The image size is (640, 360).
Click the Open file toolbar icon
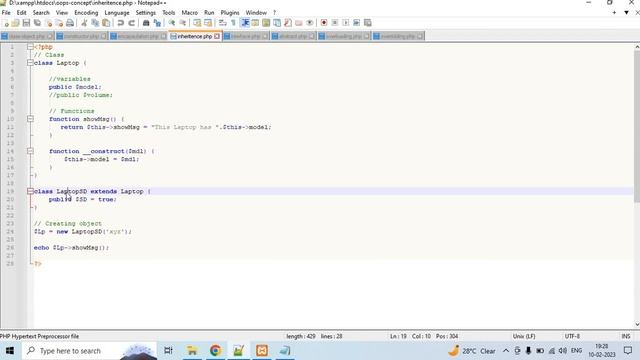(16, 23)
